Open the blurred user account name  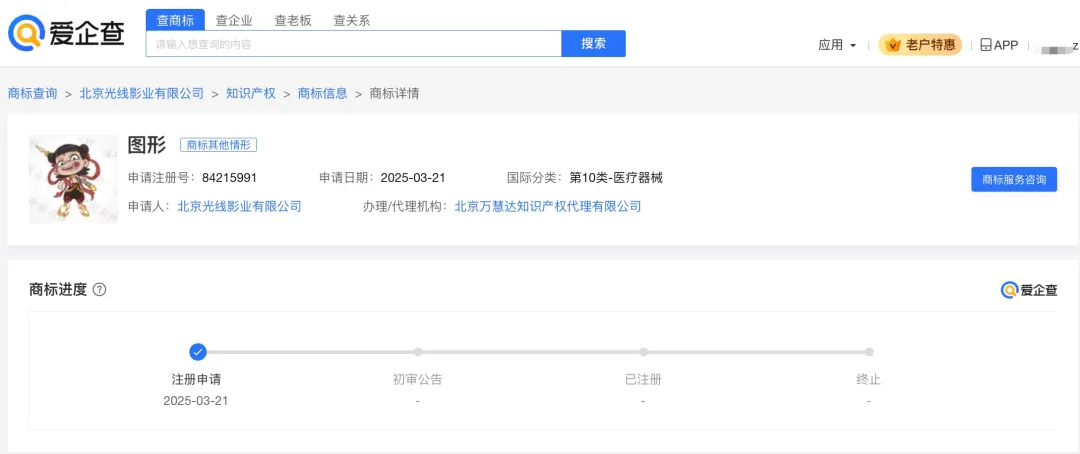coord(1059,46)
